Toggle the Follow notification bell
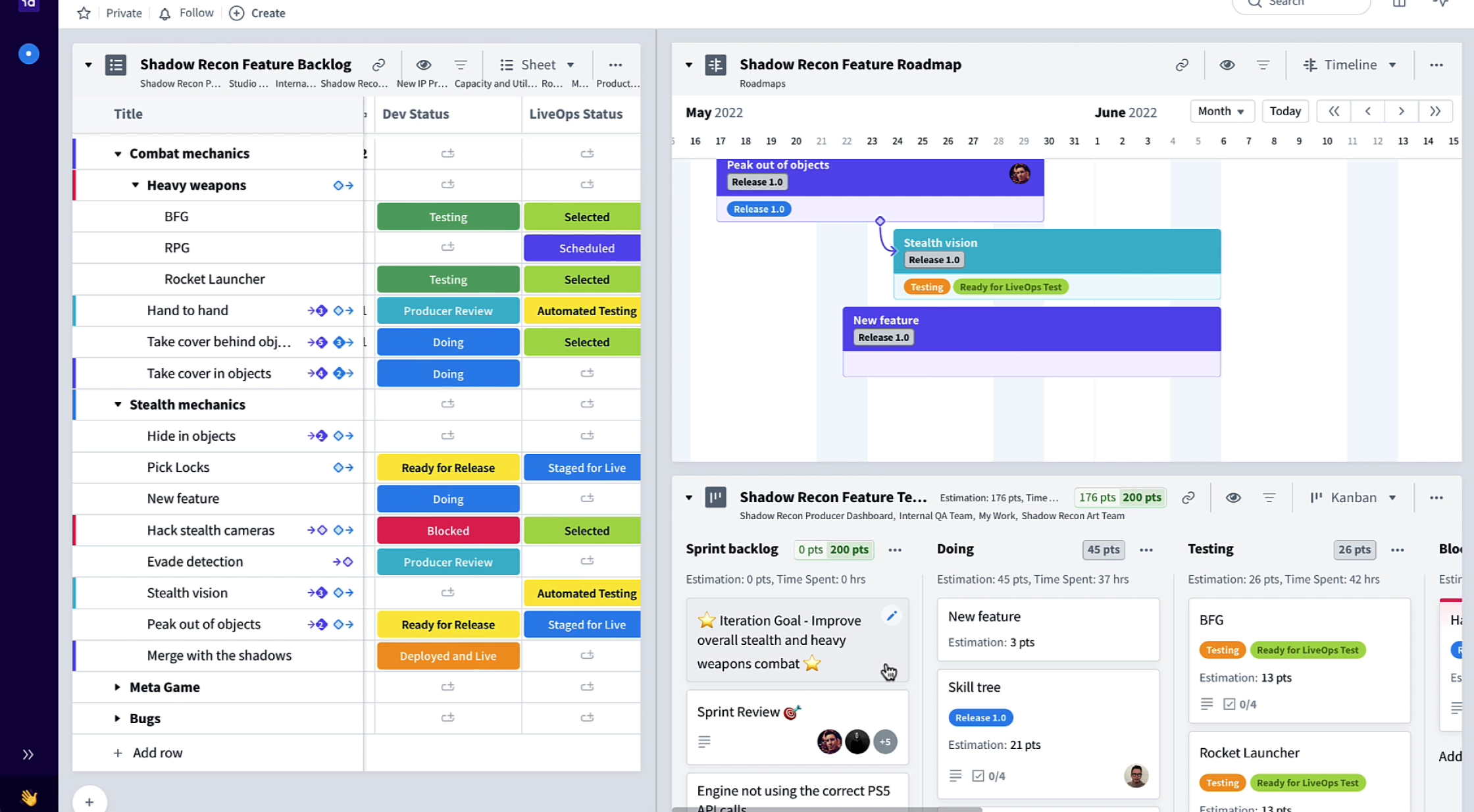Viewport: 1474px width, 812px height. 165,13
